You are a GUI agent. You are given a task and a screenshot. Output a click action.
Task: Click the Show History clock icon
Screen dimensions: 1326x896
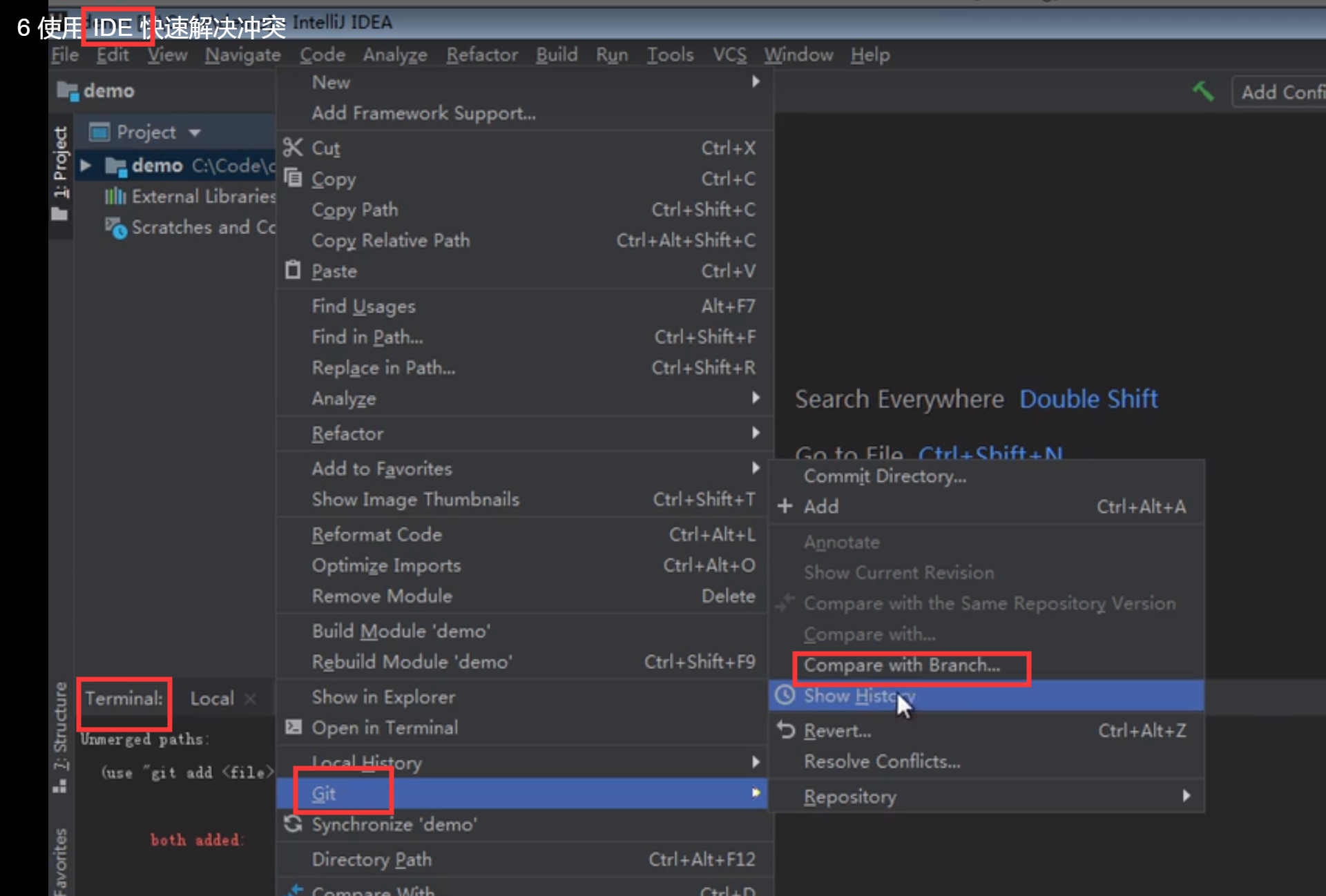785,695
